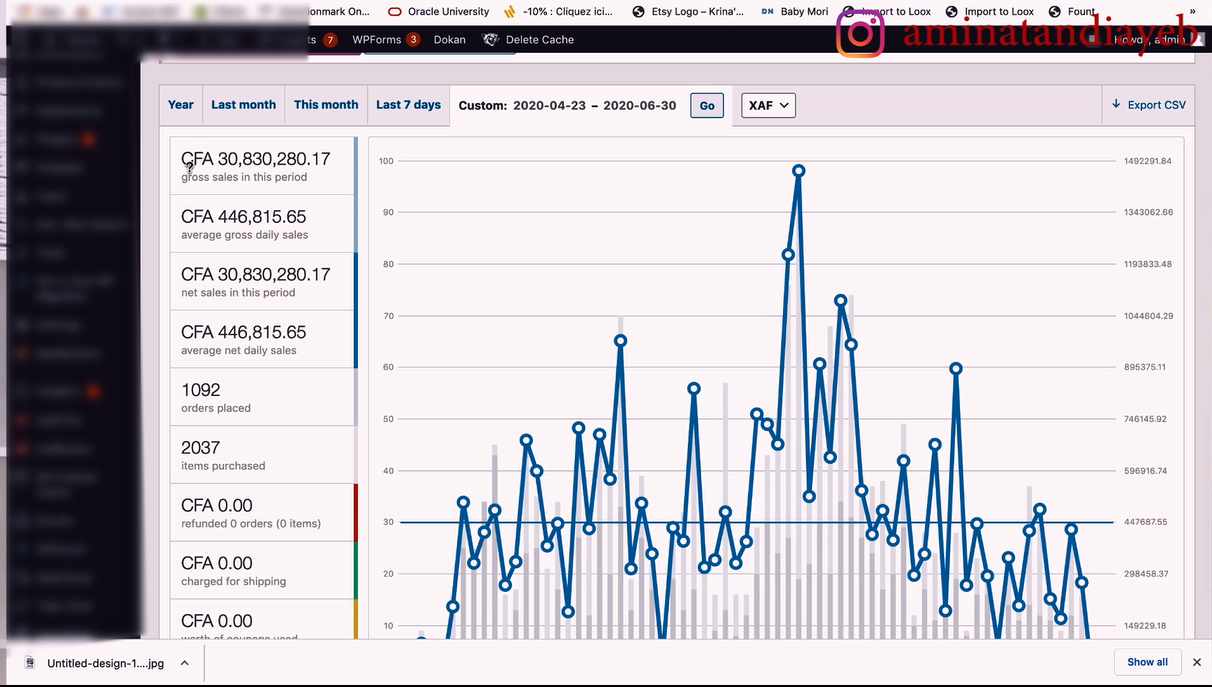The height and width of the screenshot is (687, 1212).
Task: Click the Etsy Logo bookmark globe icon
Action: click(638, 12)
